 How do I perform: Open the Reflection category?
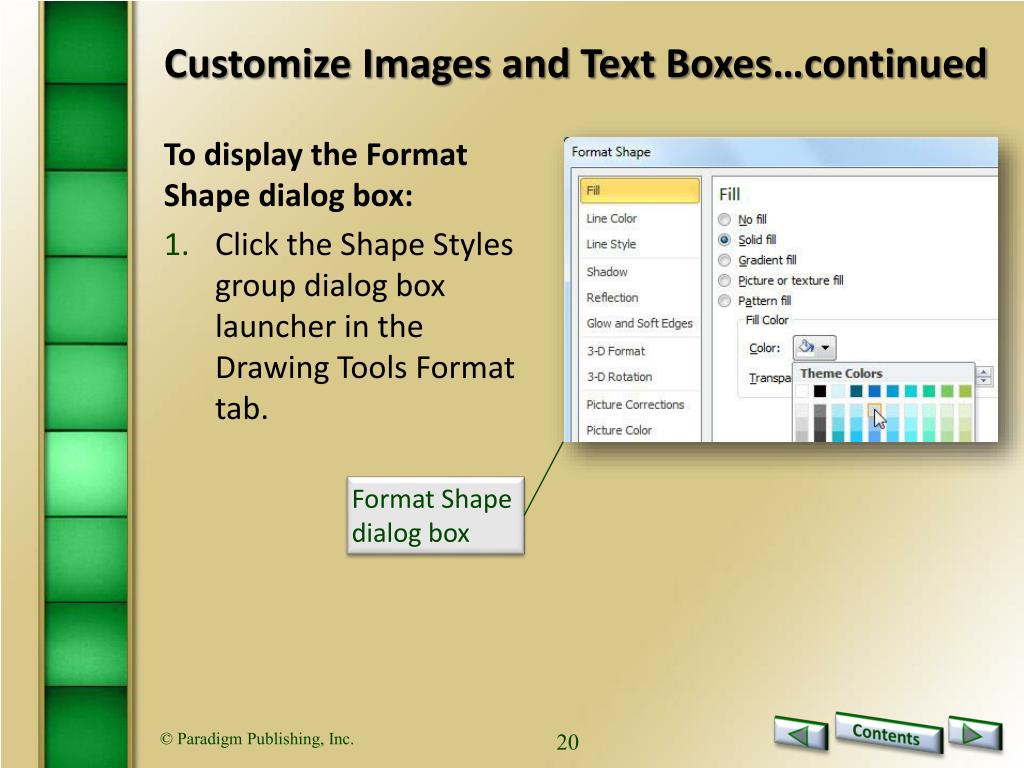(x=639, y=297)
